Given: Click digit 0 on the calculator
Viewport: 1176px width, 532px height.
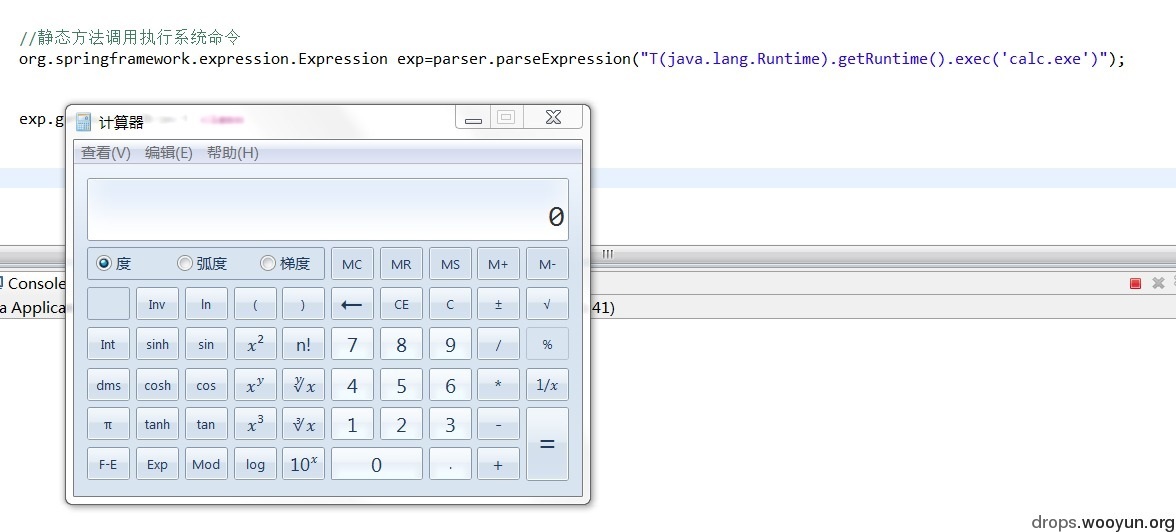Looking at the screenshot, I should pyautogui.click(x=376, y=464).
